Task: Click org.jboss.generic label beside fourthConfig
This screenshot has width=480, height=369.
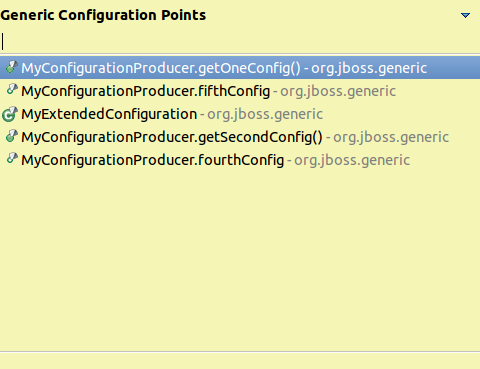Action: 352,160
